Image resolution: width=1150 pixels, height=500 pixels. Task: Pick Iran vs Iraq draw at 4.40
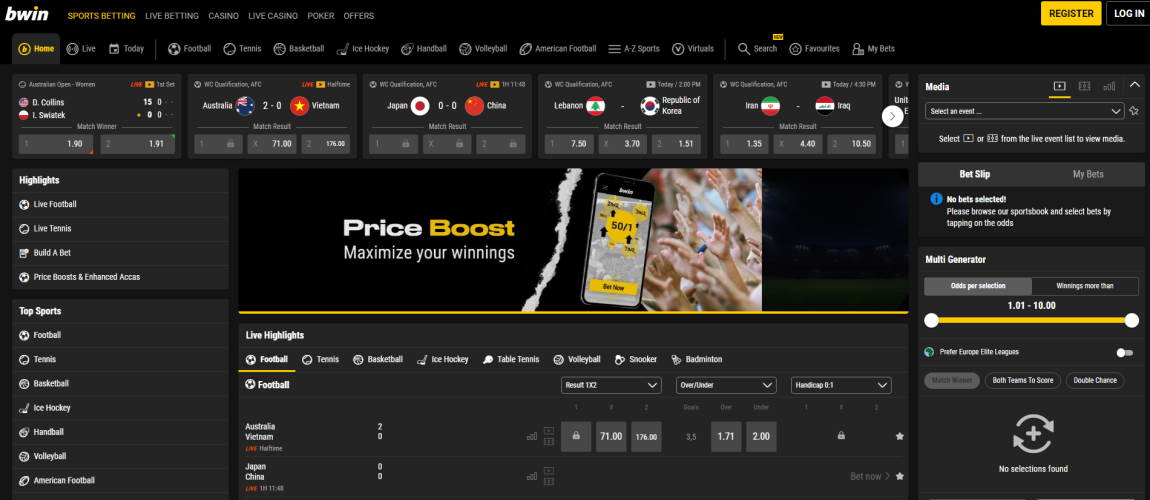point(799,144)
